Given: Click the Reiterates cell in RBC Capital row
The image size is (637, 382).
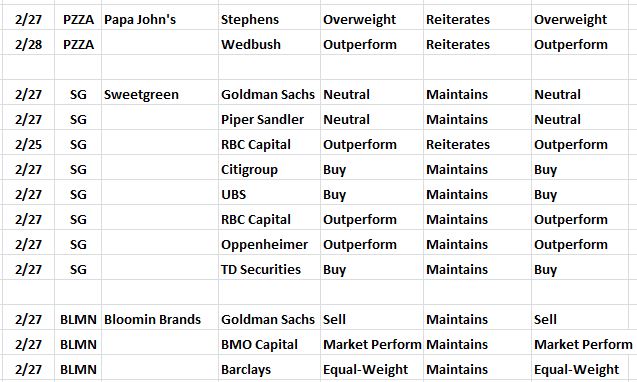Looking at the screenshot, I should tap(477, 144).
